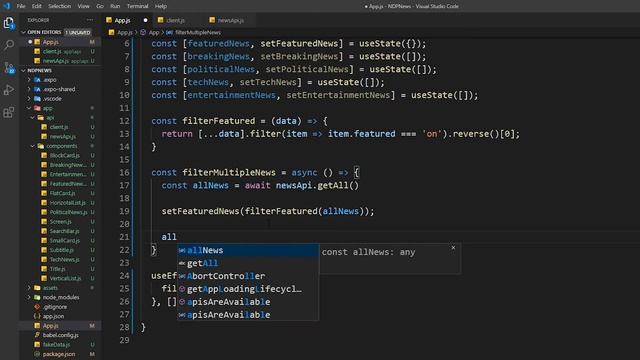Image resolution: width=640 pixels, height=360 pixels.
Task: Open the Run menu
Action: click(x=115, y=6)
